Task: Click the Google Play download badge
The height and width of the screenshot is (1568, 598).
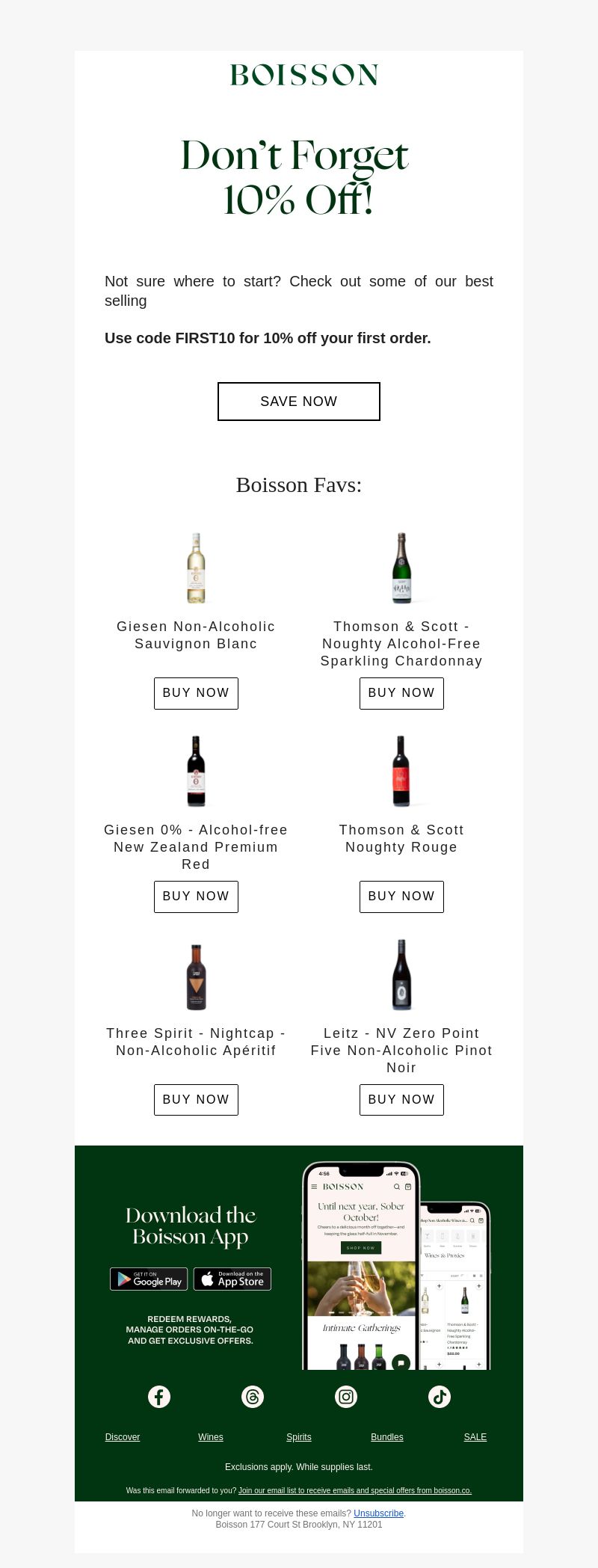Action: point(149,1279)
